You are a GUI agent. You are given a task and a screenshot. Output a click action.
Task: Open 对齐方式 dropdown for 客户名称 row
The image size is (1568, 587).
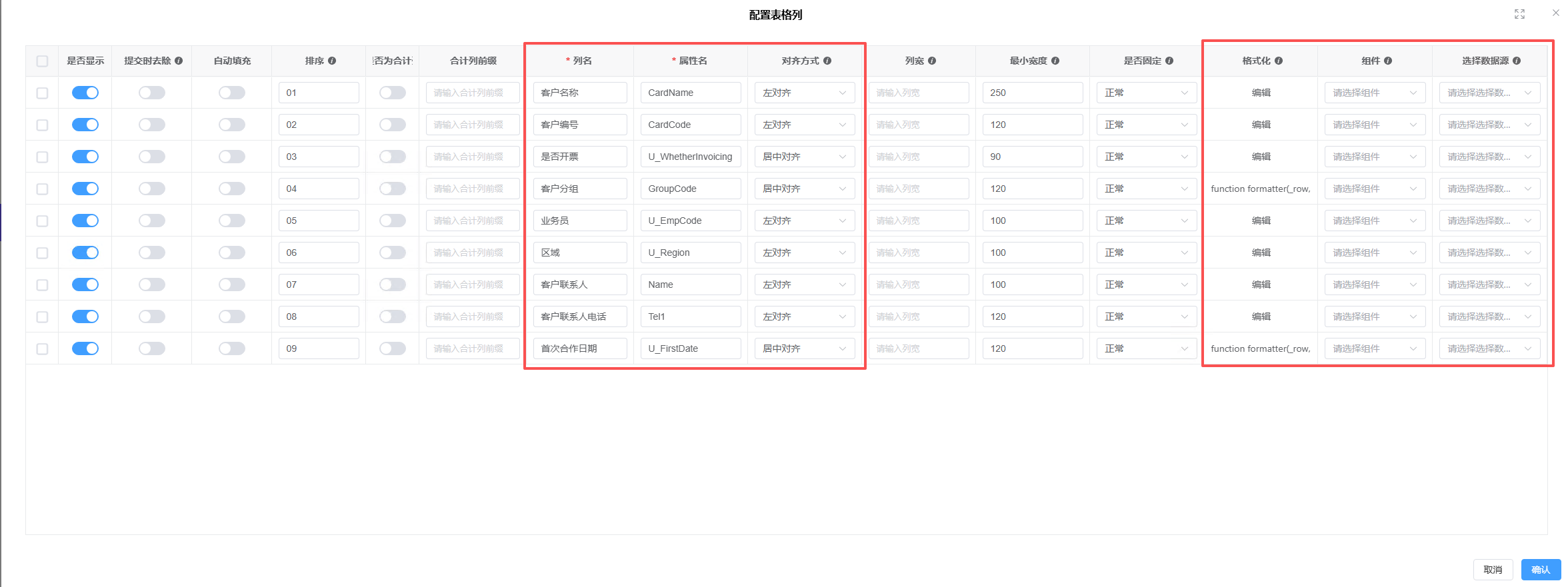[804, 93]
